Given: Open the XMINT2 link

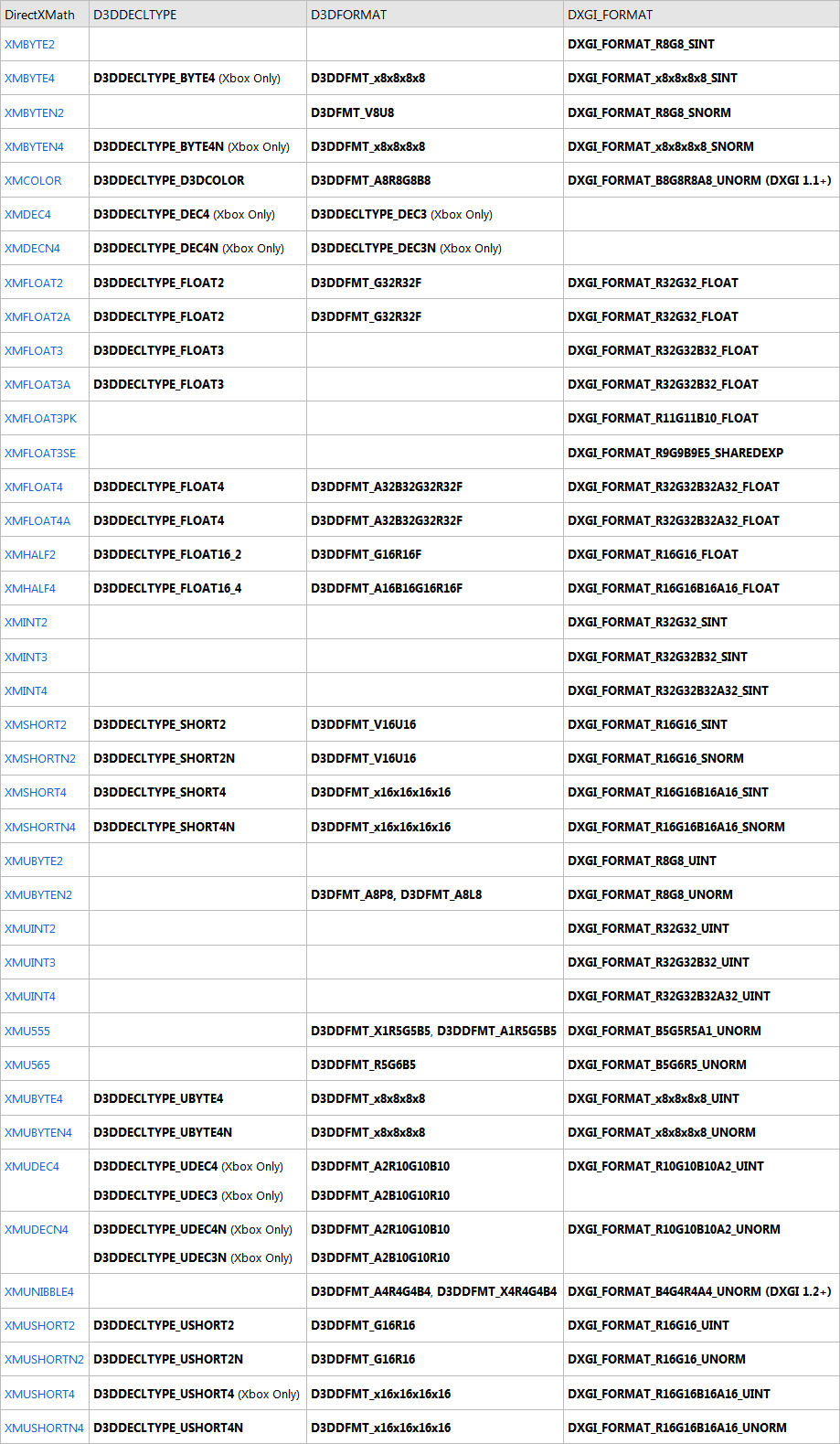Looking at the screenshot, I should [x=26, y=622].
